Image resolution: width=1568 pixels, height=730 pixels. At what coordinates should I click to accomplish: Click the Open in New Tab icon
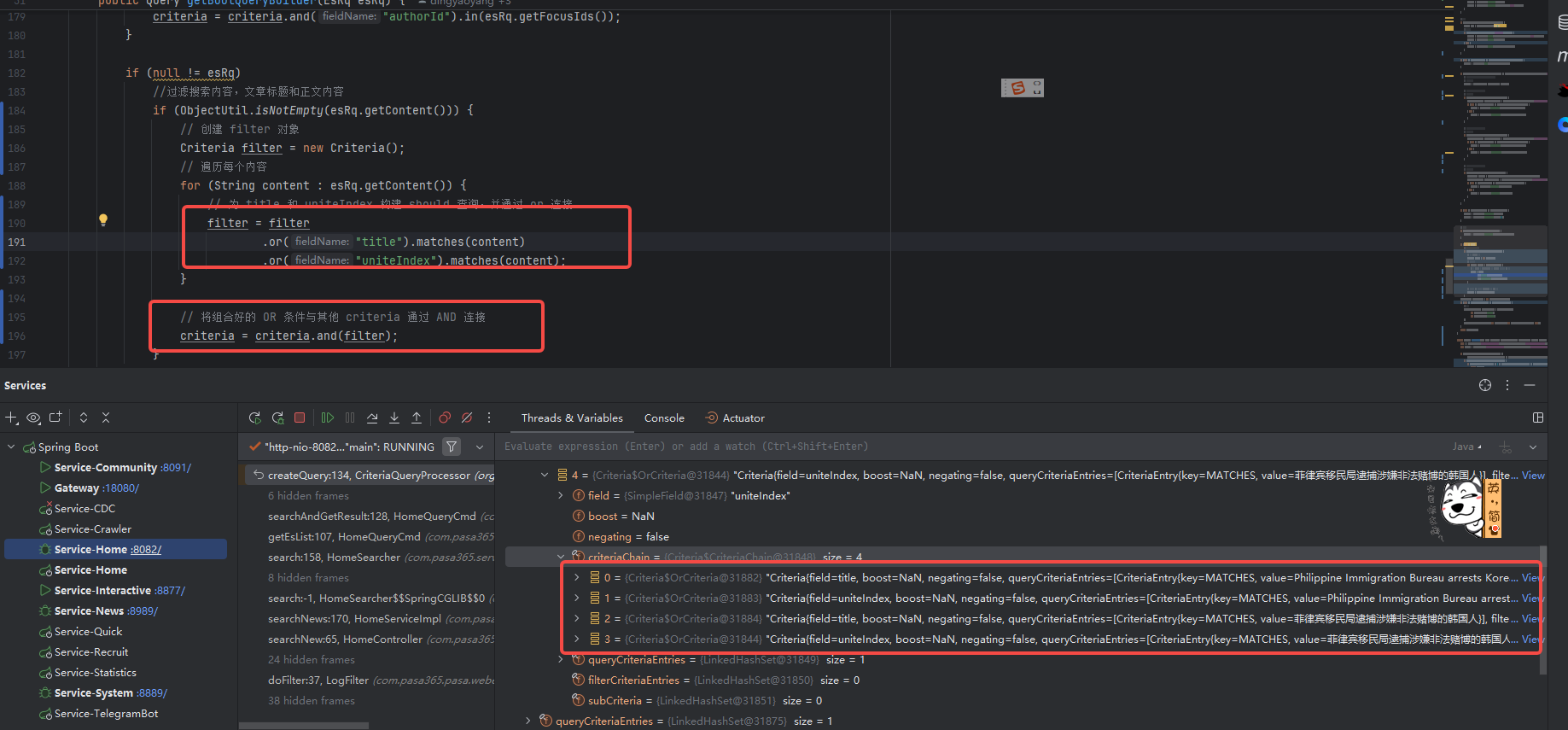tap(56, 418)
